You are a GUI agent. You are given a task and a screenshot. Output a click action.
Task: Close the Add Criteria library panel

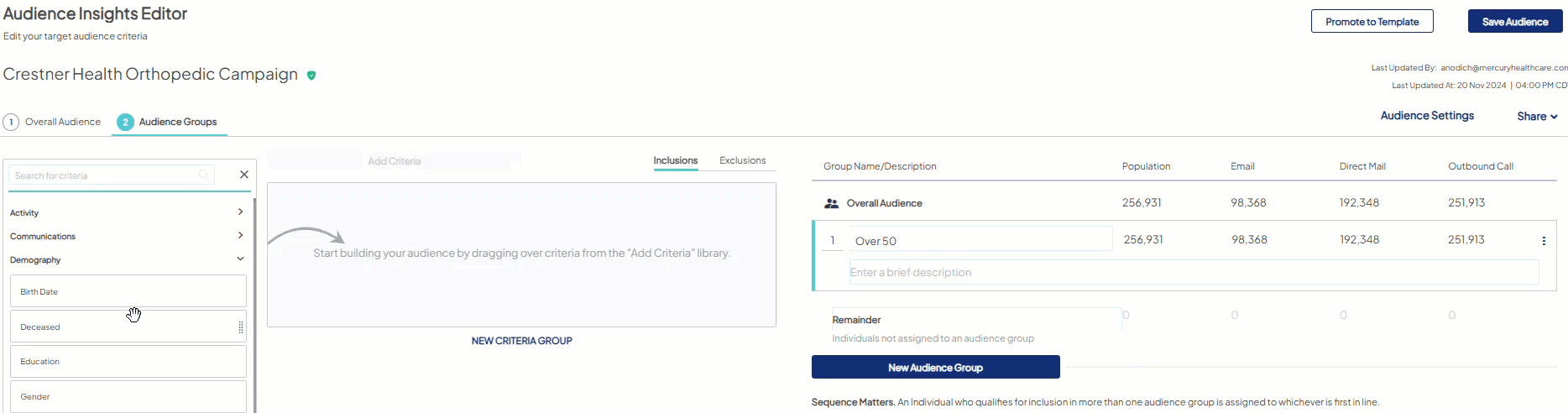point(244,175)
